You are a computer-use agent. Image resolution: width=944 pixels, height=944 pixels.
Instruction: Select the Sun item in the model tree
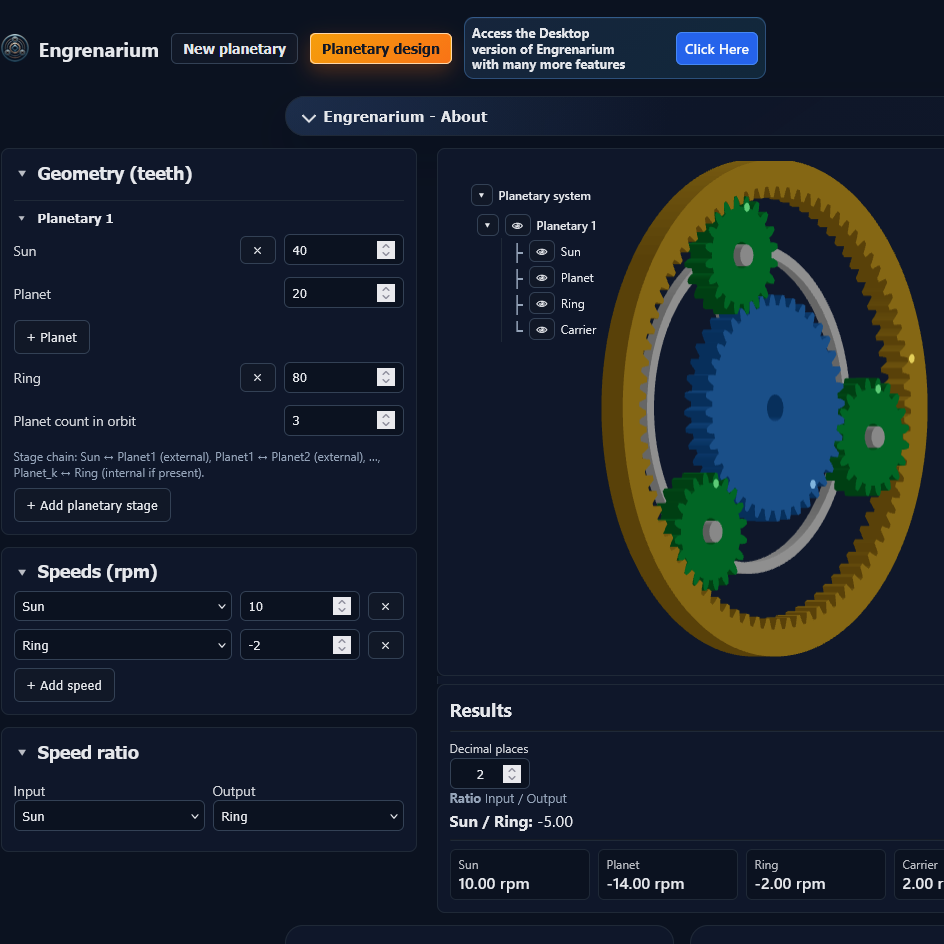coord(570,252)
